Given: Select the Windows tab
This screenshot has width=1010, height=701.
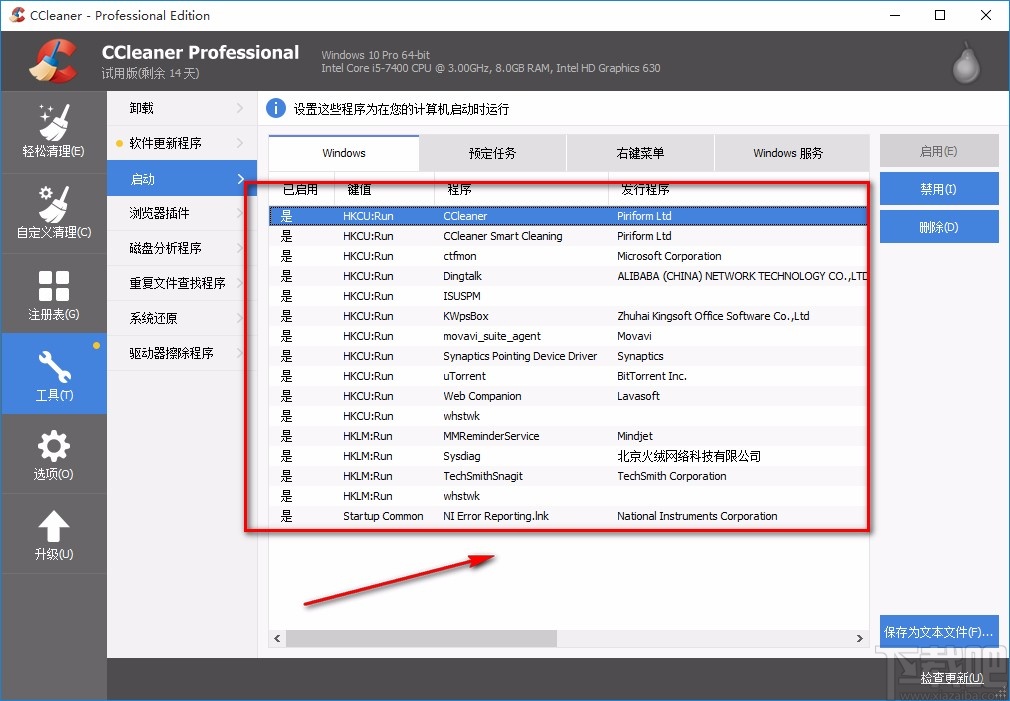Looking at the screenshot, I should 343,152.
